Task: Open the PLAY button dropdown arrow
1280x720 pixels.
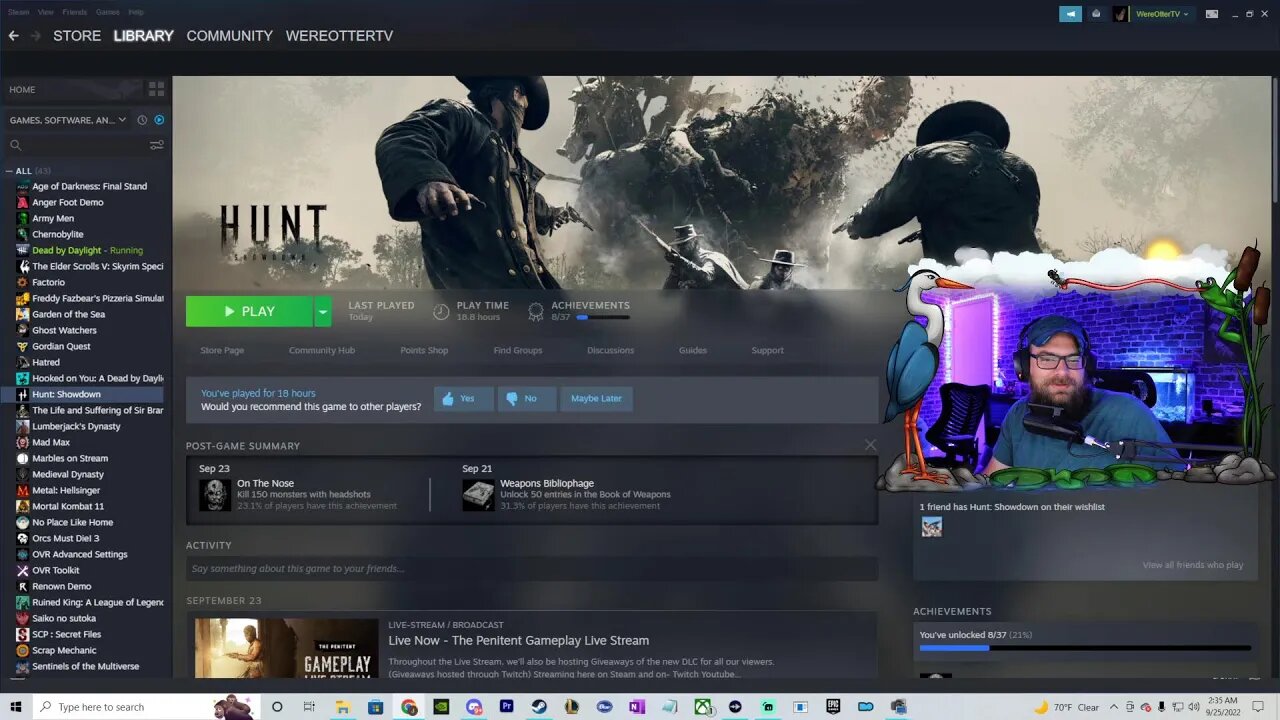Action: point(322,311)
